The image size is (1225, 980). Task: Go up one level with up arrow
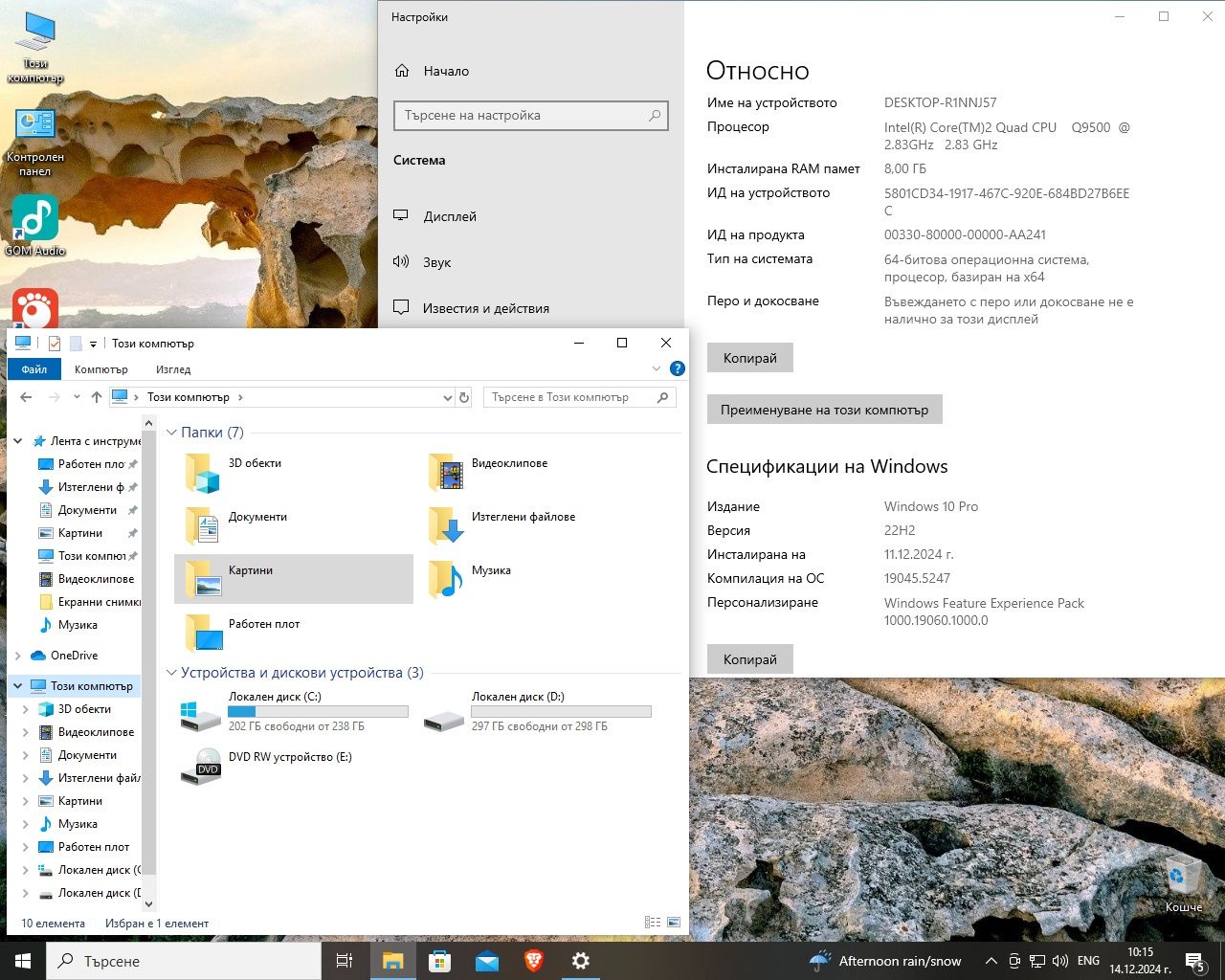tap(97, 397)
